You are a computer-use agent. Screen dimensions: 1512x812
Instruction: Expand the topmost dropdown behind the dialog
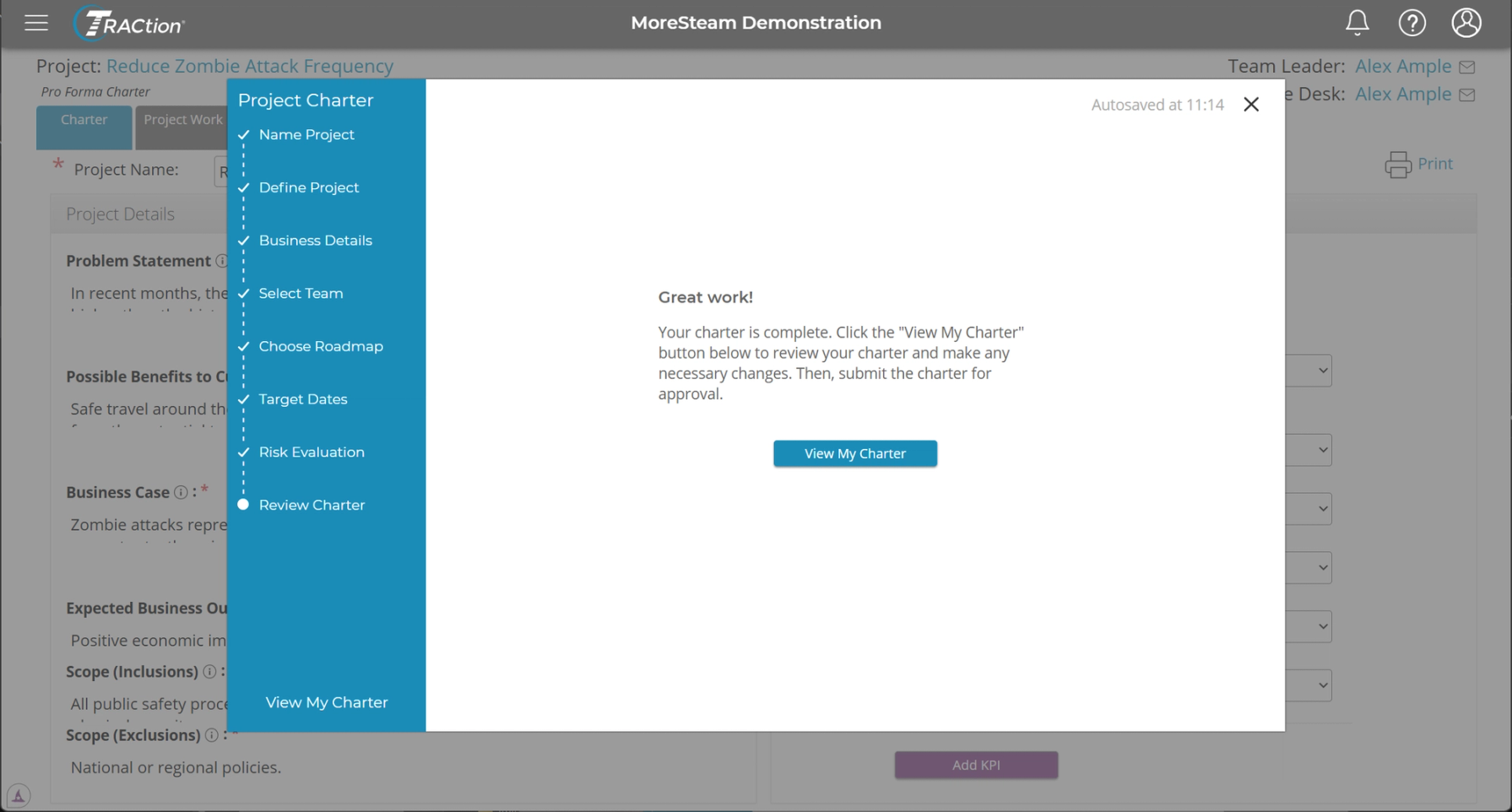point(1309,371)
